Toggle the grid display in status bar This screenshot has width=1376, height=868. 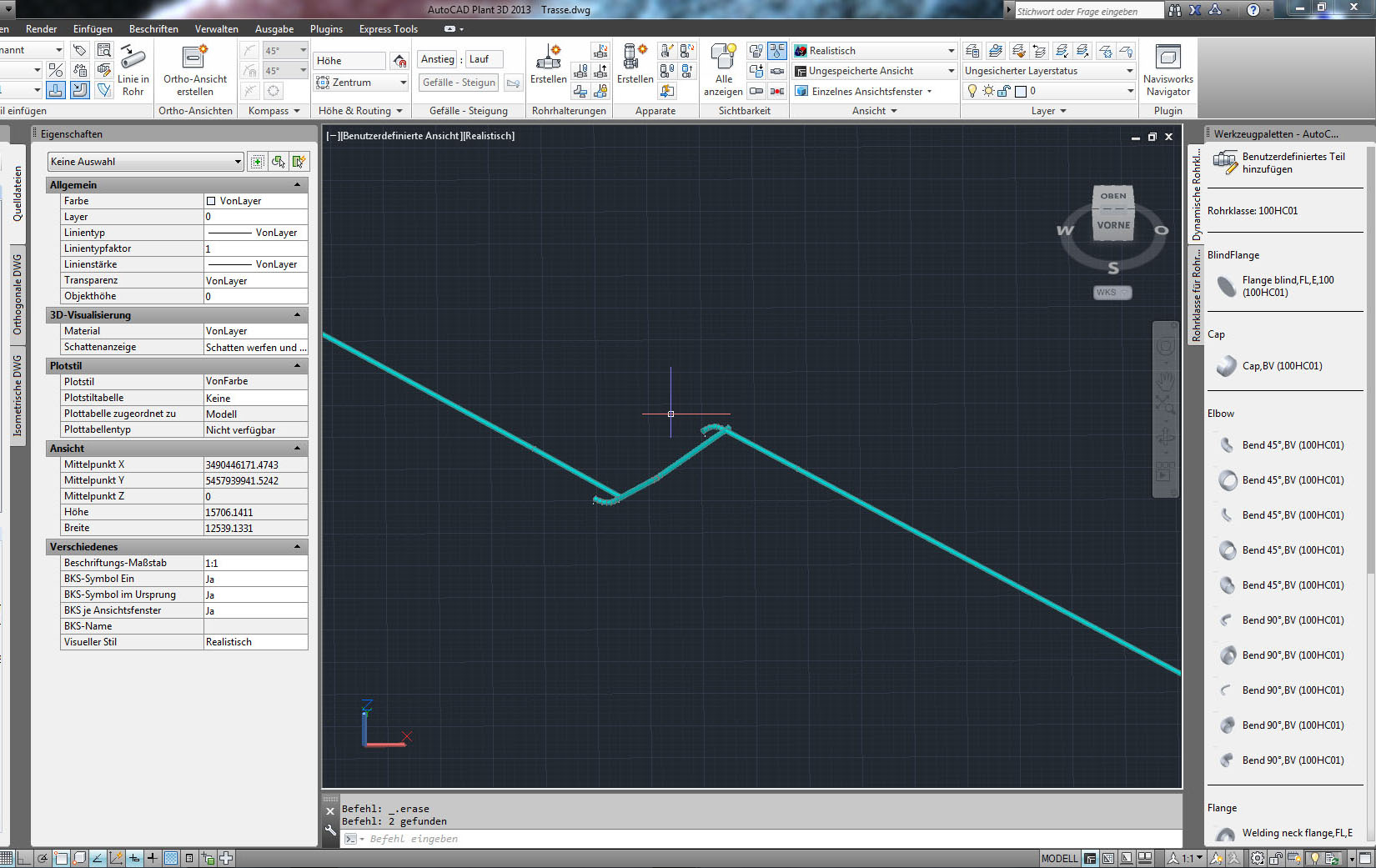pos(7,858)
